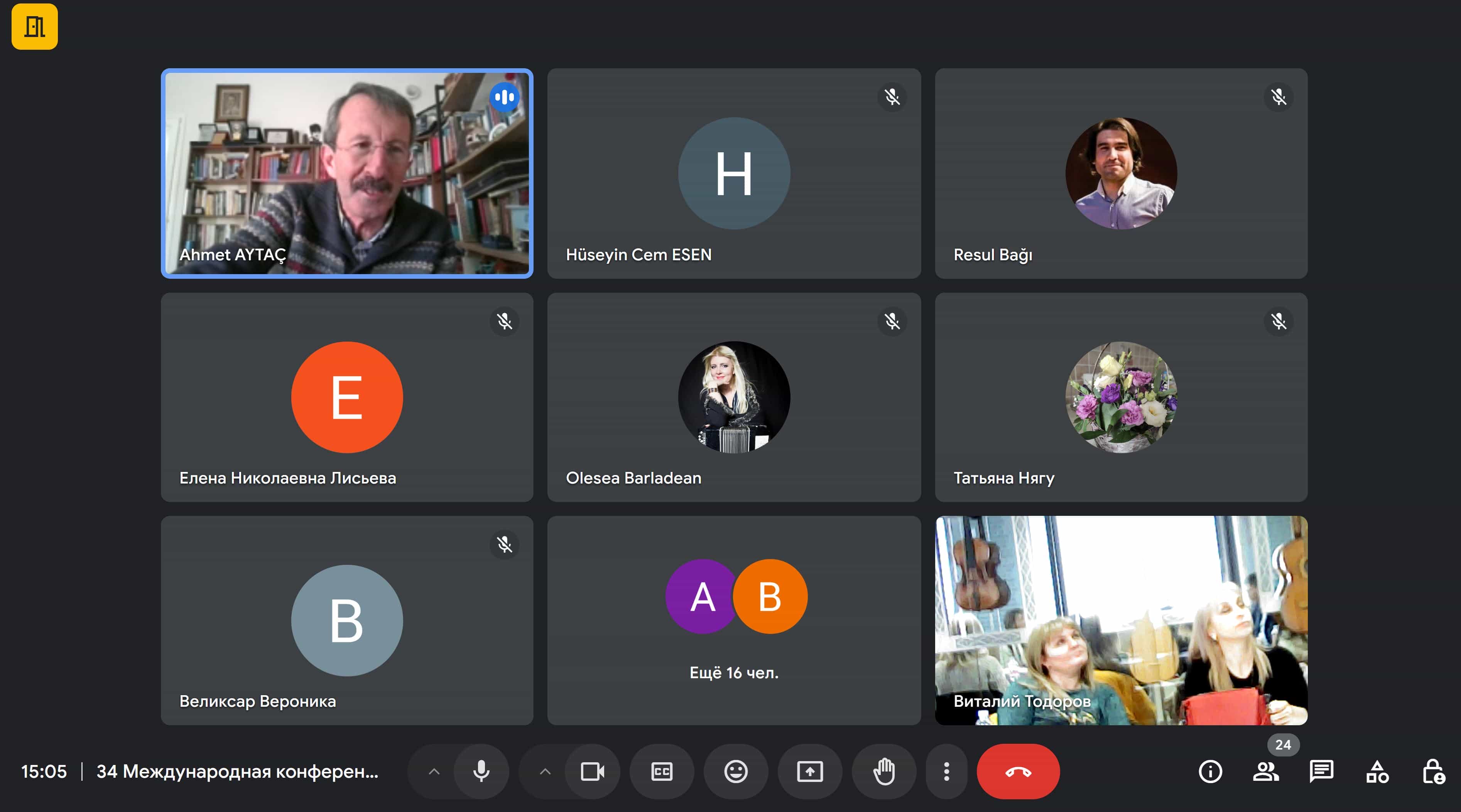The width and height of the screenshot is (1461, 812).
Task: Raise your hand
Action: click(883, 771)
